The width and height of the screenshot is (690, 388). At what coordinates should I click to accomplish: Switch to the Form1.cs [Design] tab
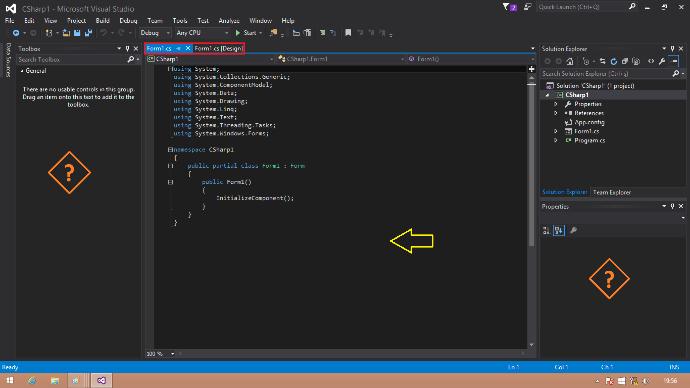218,48
